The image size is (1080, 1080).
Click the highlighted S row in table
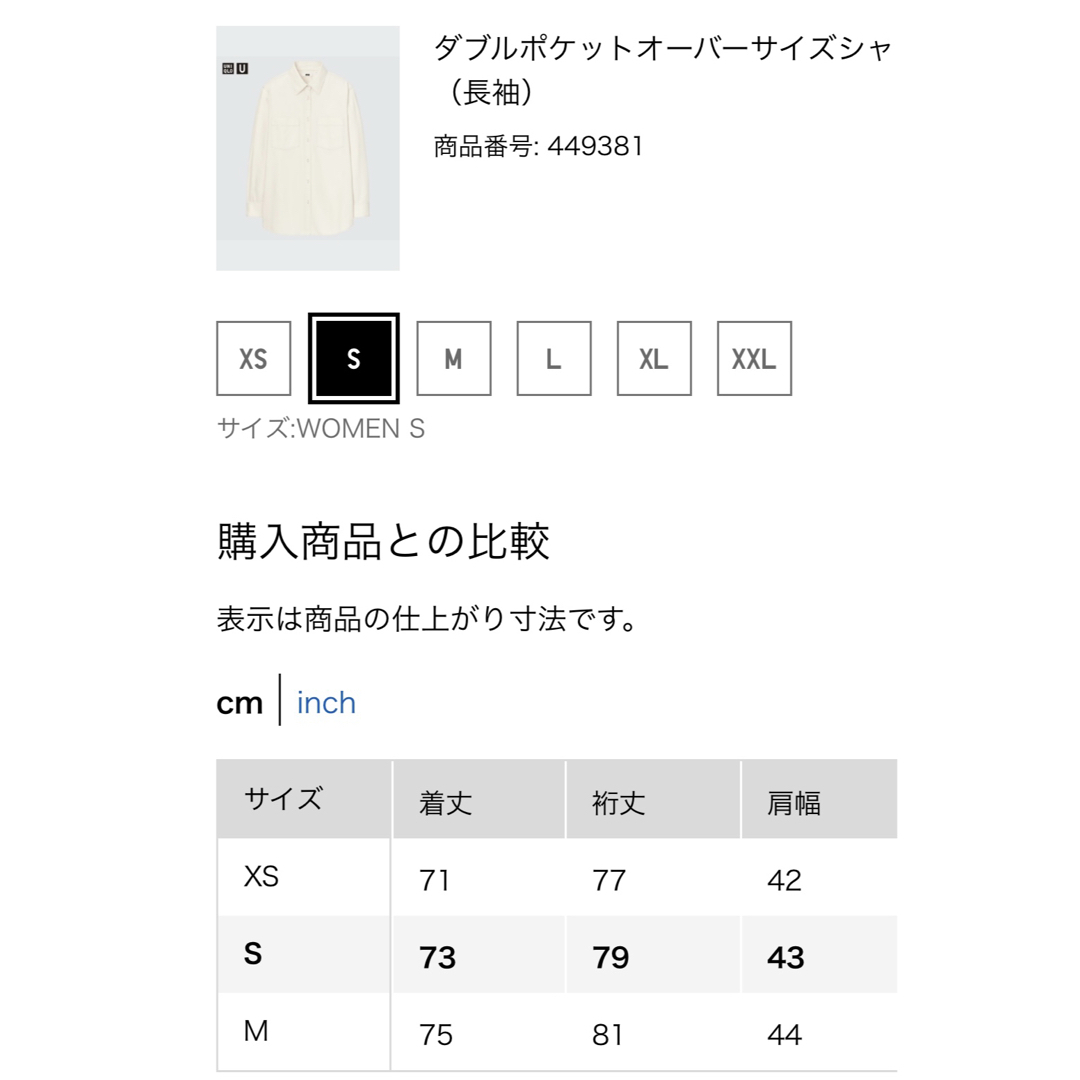click(x=557, y=955)
